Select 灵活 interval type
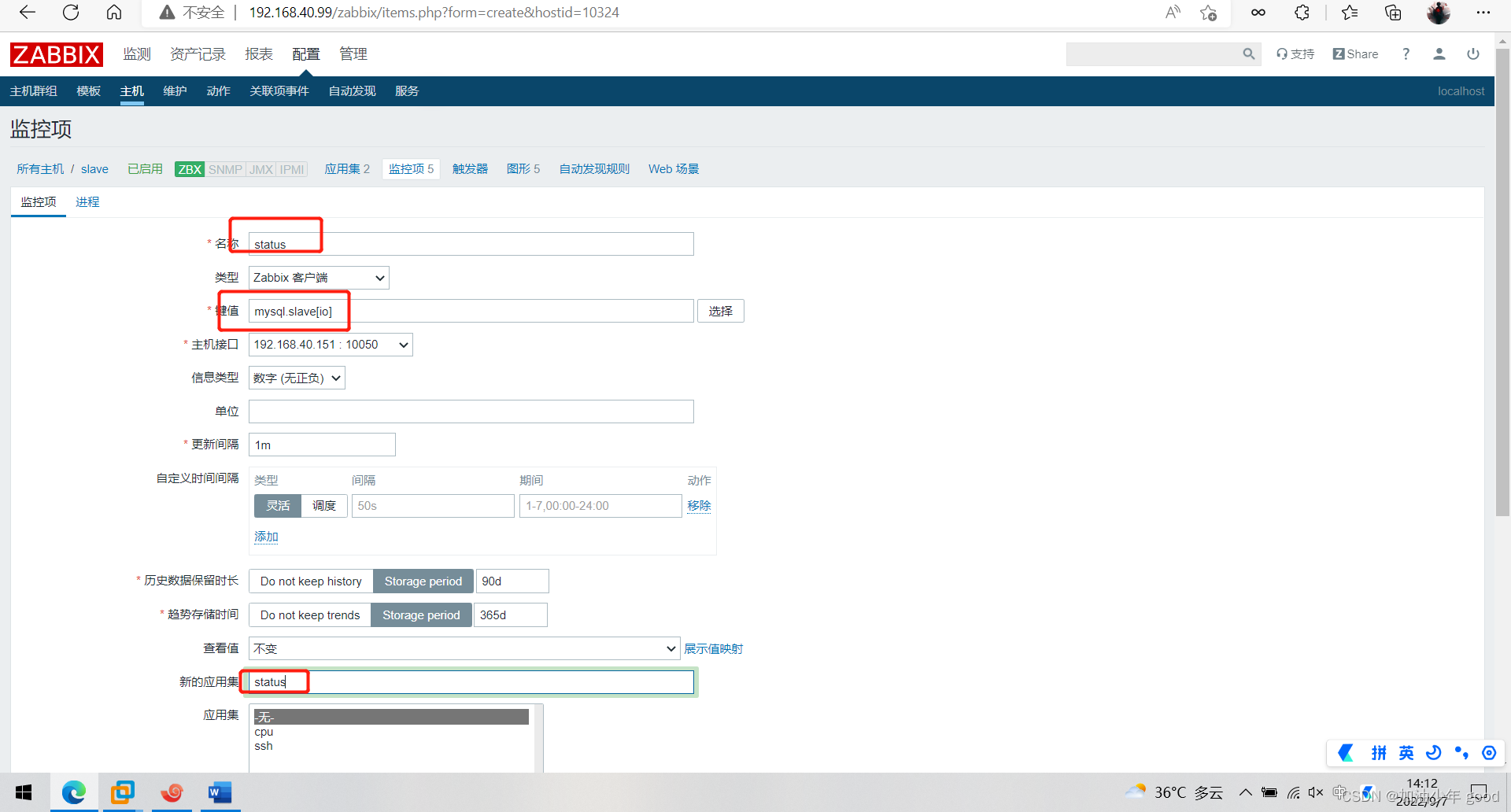Screen dimensions: 1511x812 pyautogui.click(x=278, y=506)
